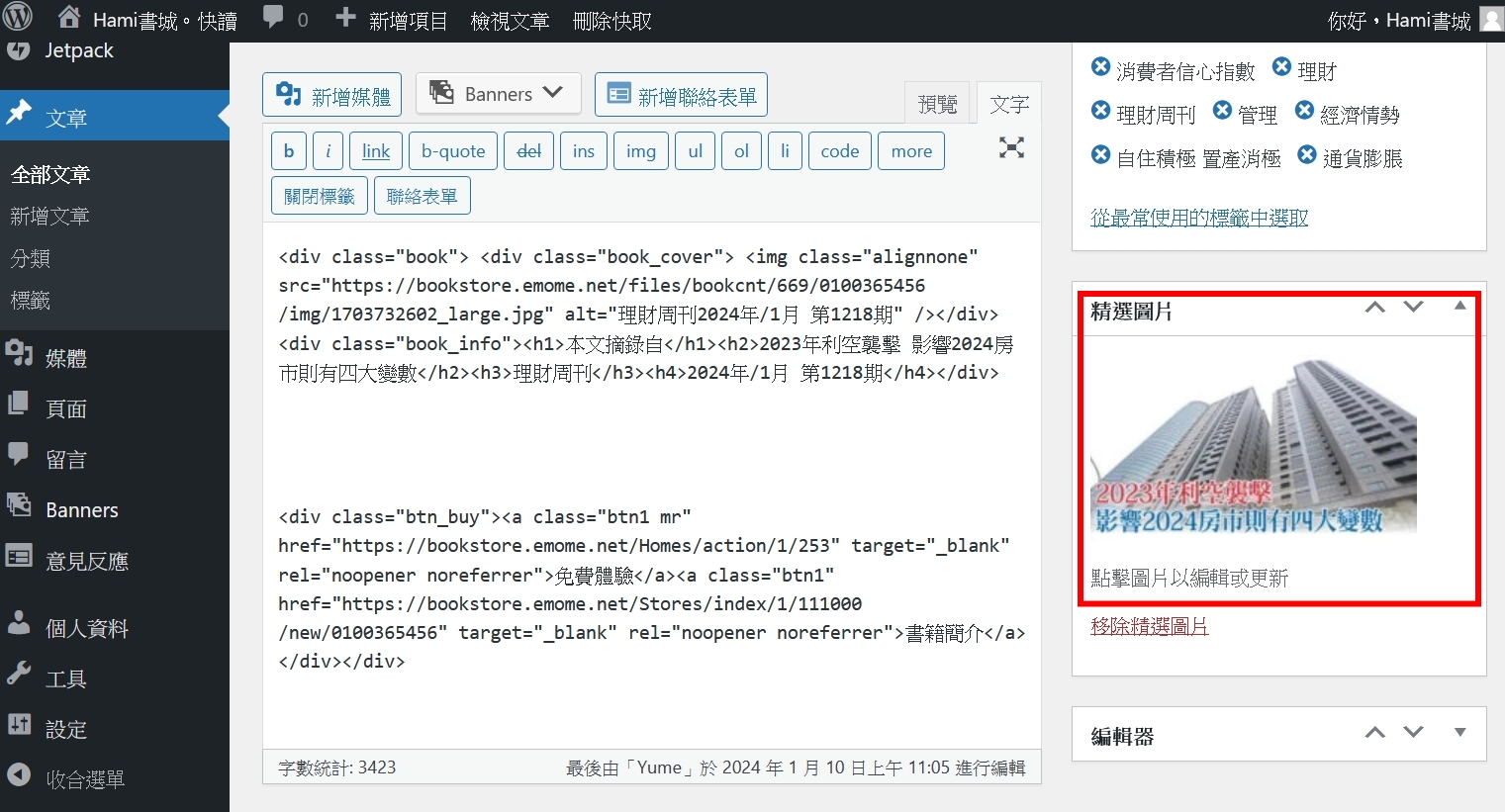Remove the 通貨膨脹 tag

(1306, 155)
